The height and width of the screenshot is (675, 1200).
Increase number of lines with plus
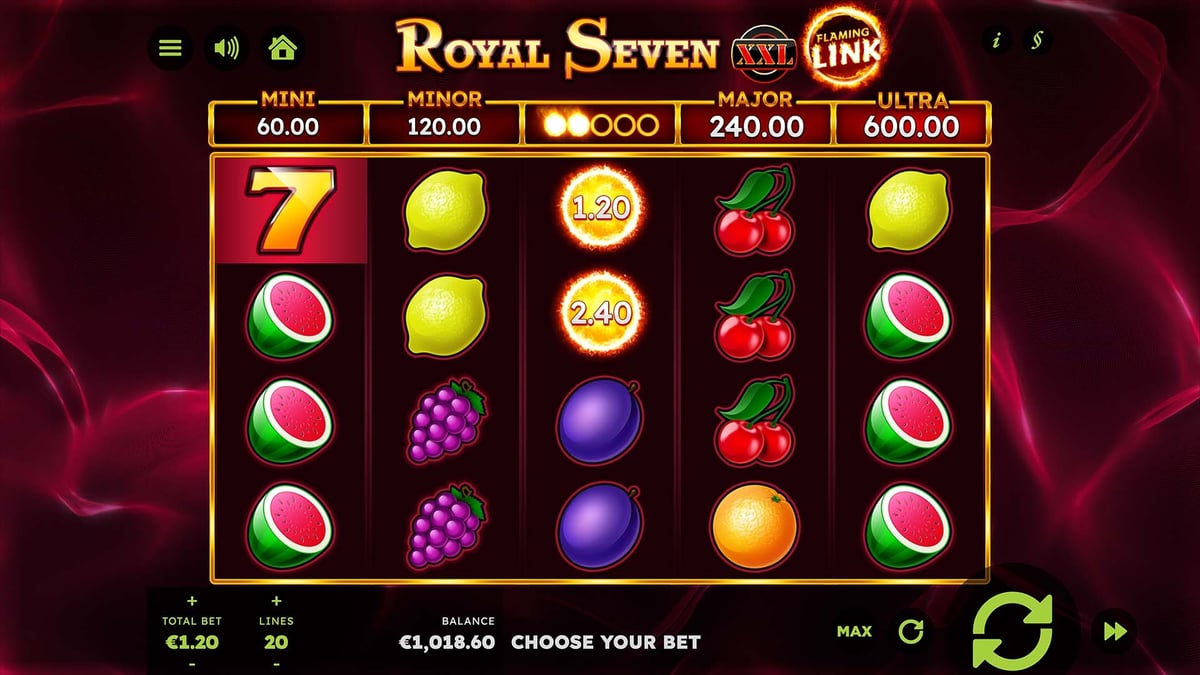click(276, 602)
